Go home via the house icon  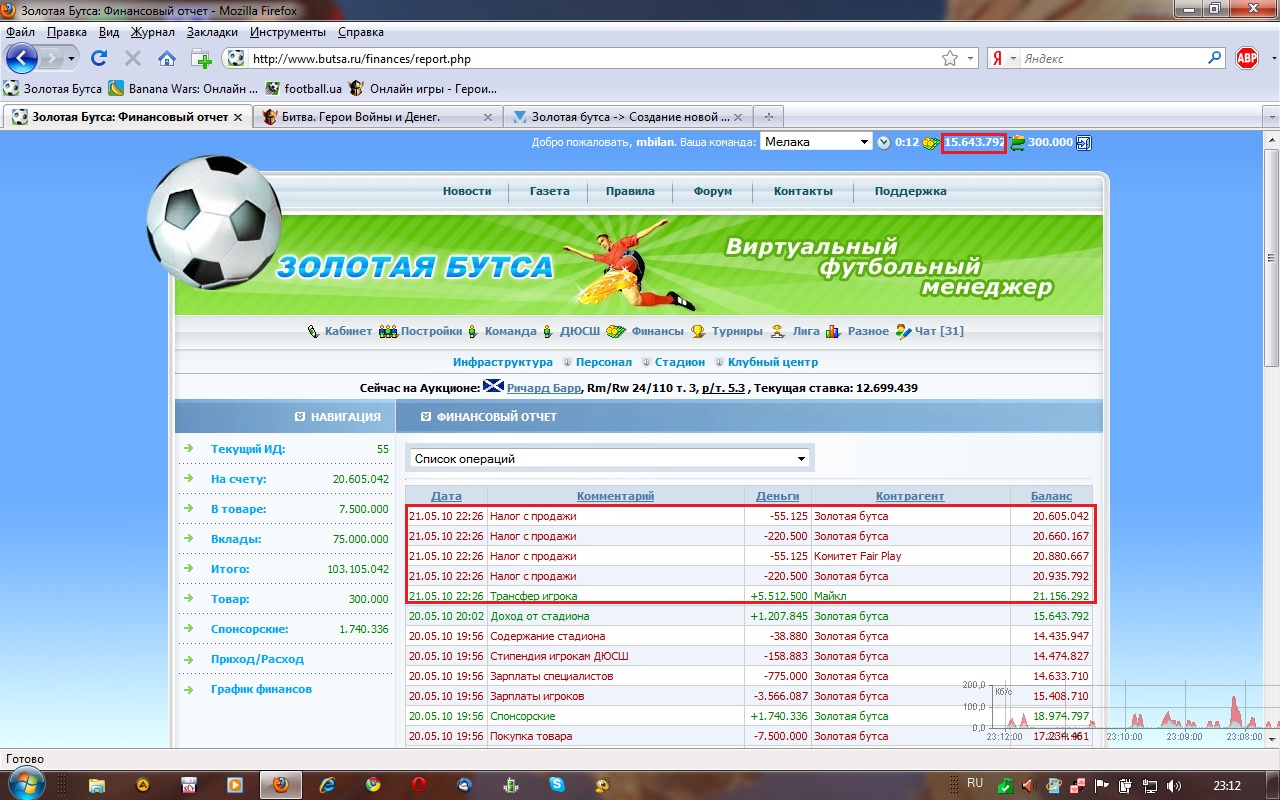[166, 59]
